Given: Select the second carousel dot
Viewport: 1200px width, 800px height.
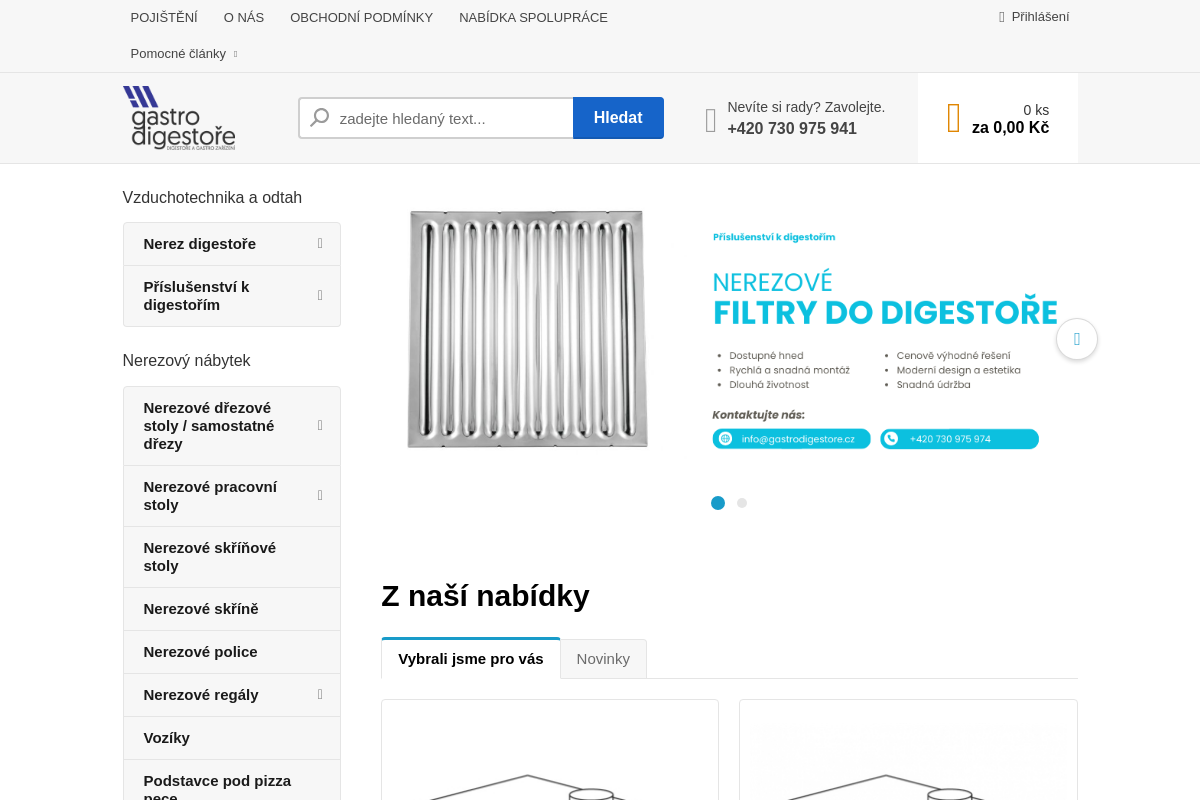Looking at the screenshot, I should pyautogui.click(x=742, y=503).
